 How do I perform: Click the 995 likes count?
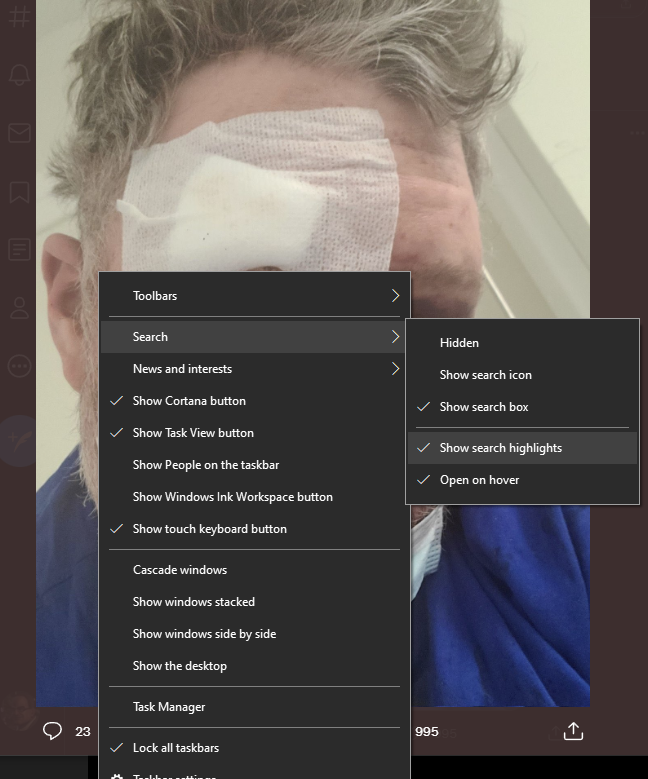tap(427, 731)
